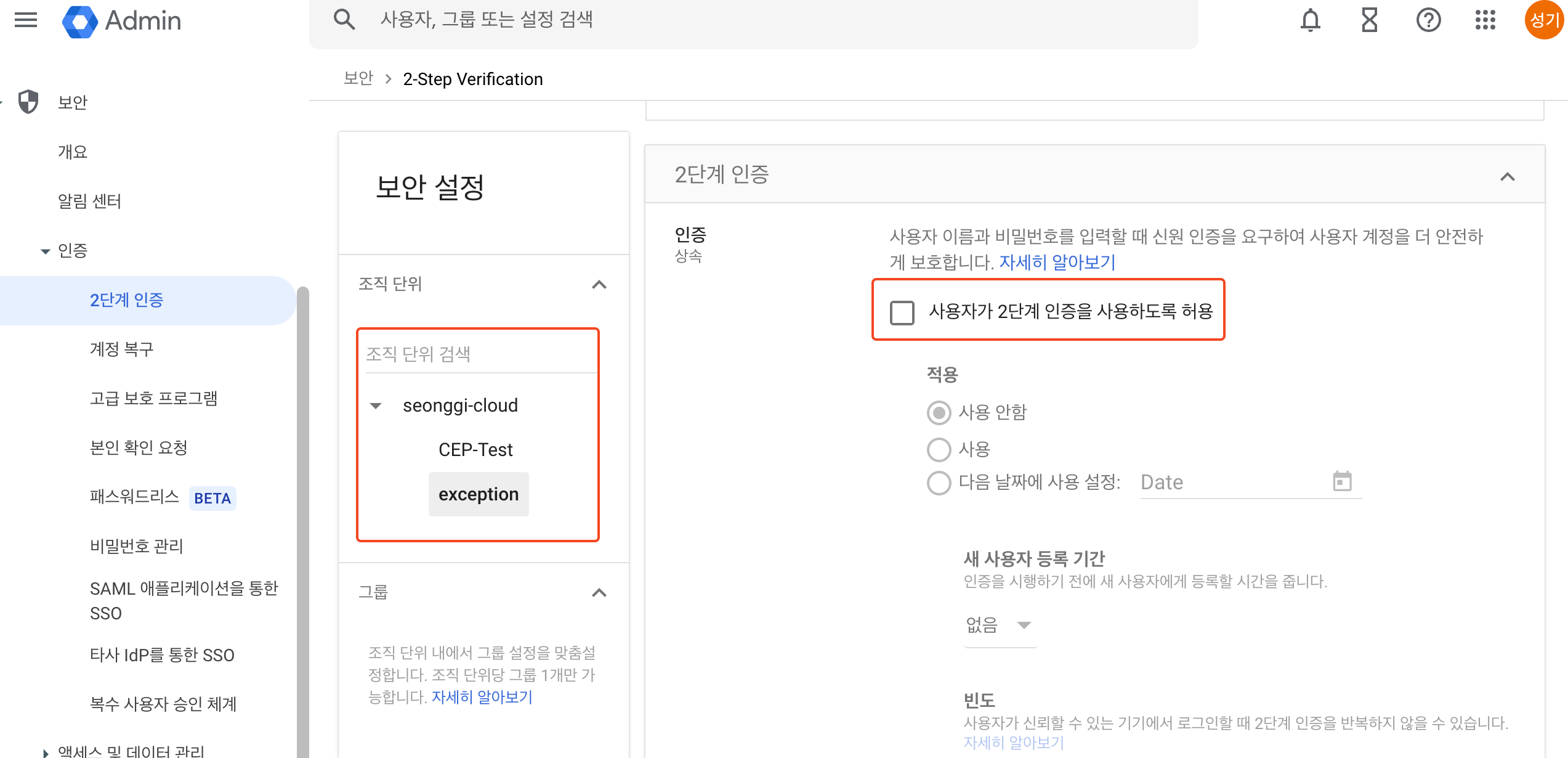Open 비밀번호 관리 in the sidebar
Screen dimensions: 1568x758
[x=136, y=546]
